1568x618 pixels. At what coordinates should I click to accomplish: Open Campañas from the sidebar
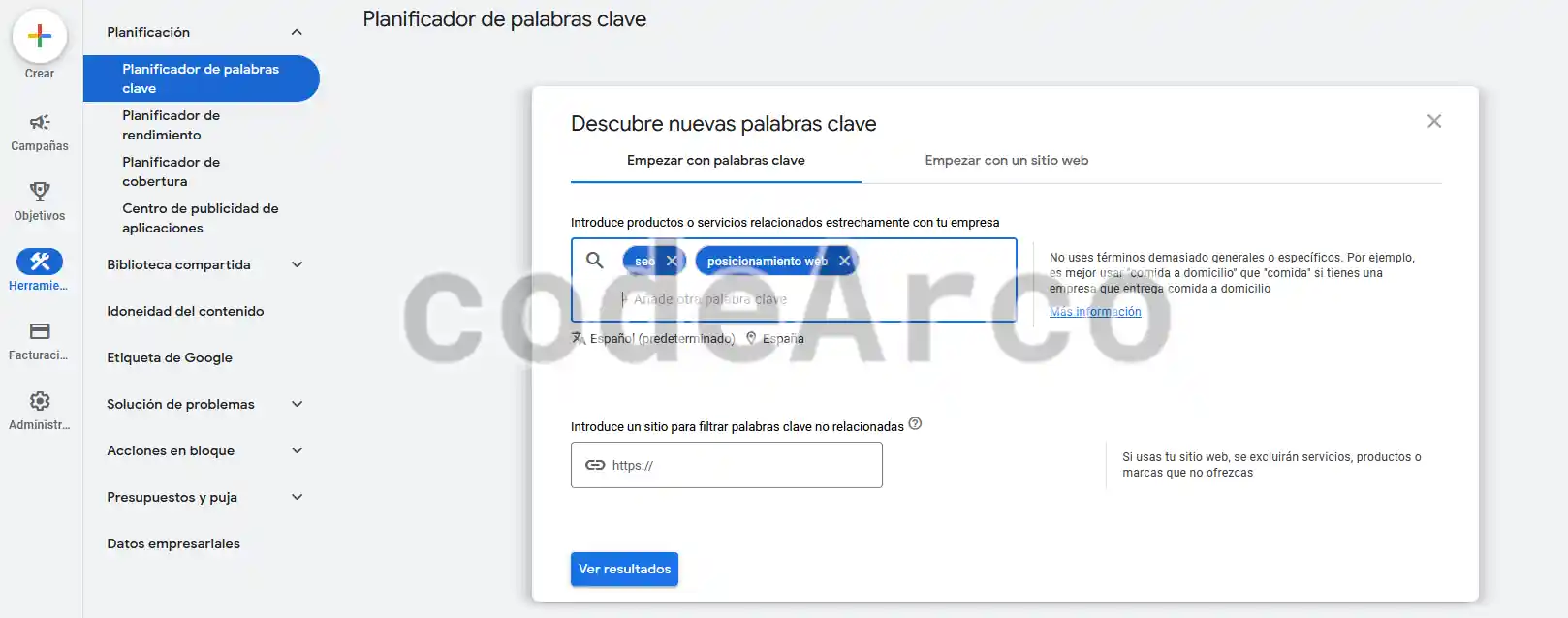(40, 133)
